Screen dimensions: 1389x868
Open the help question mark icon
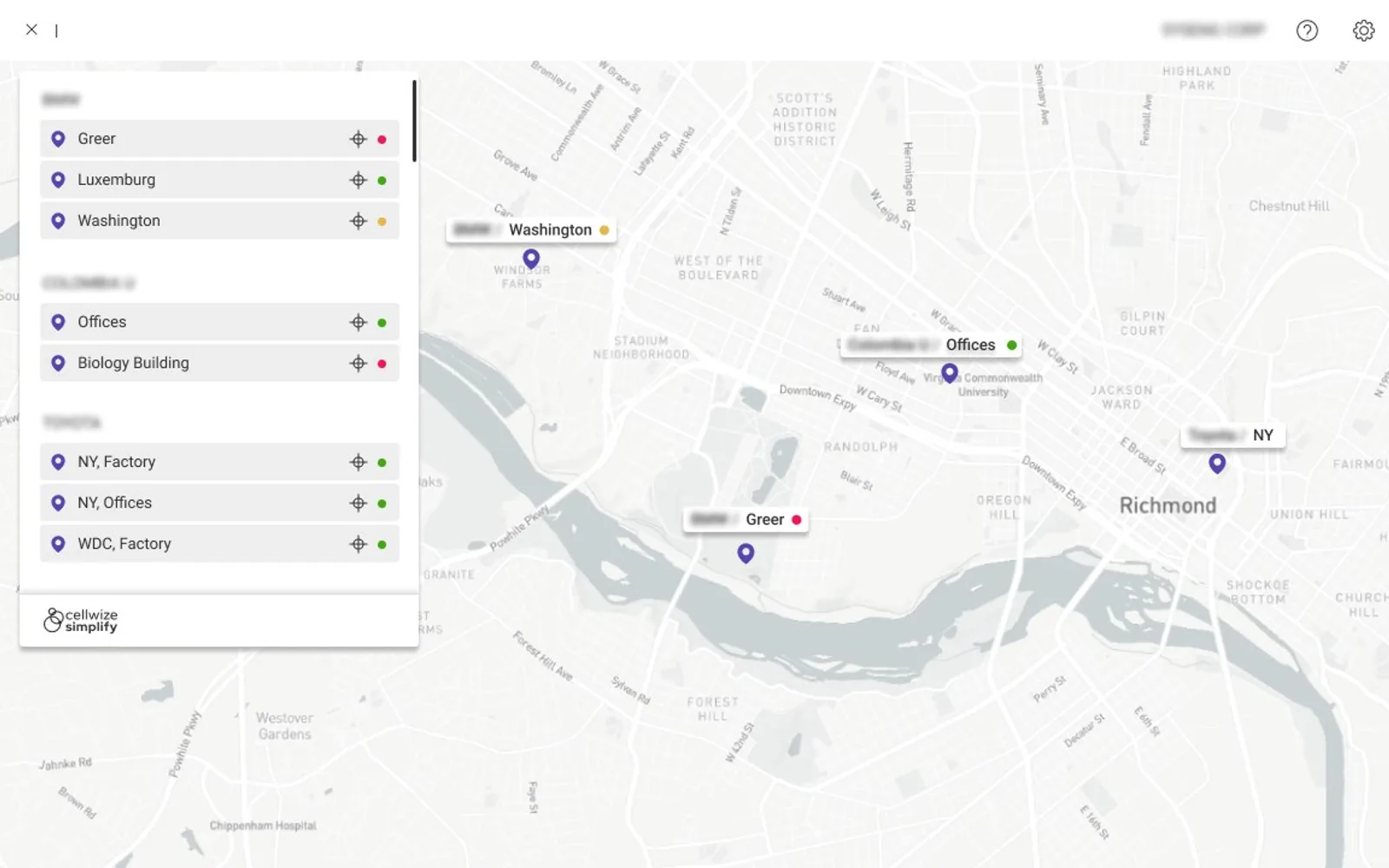coord(1307,30)
